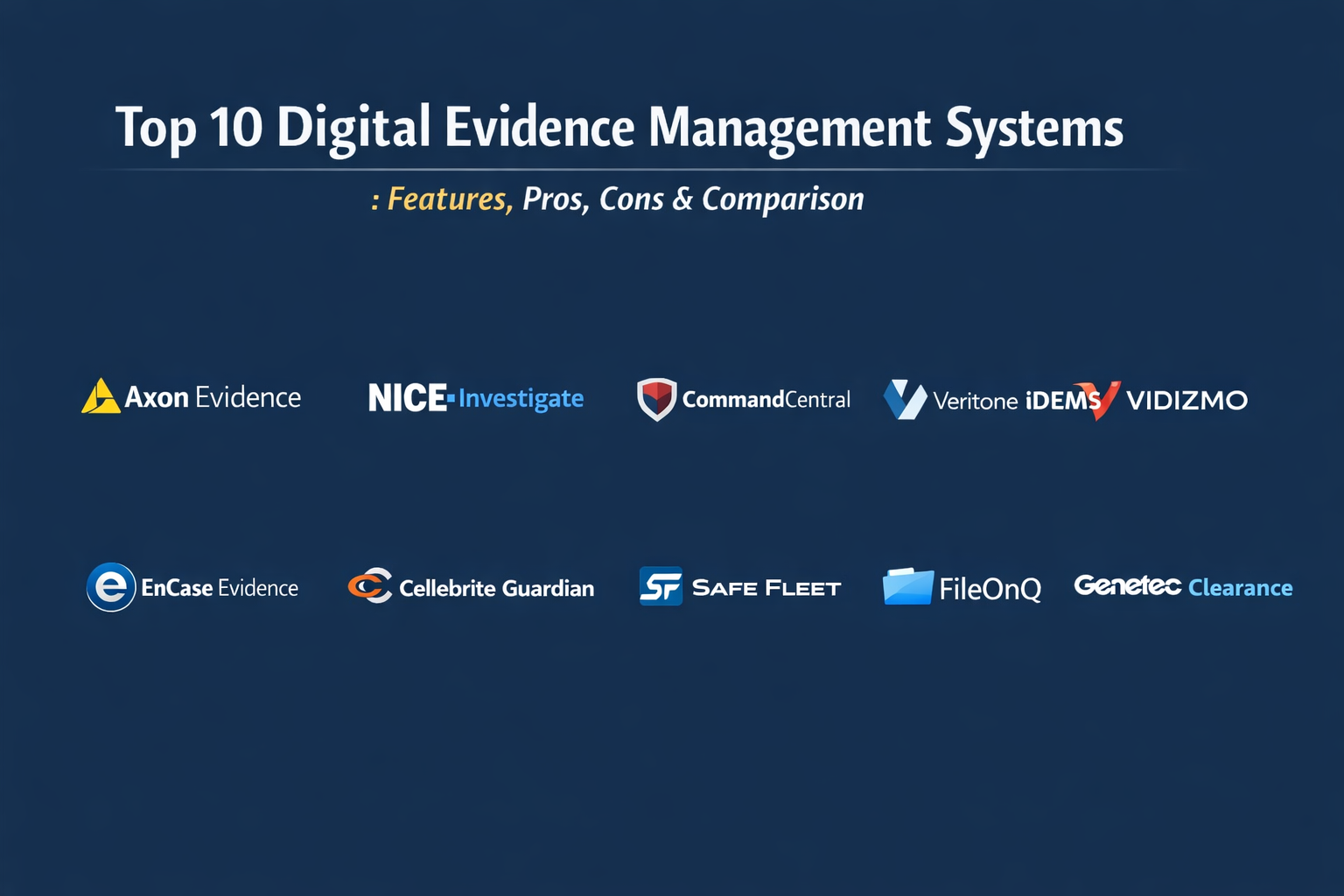
Task: Select the orange Cellebrite 'C' logo
Action: click(370, 585)
